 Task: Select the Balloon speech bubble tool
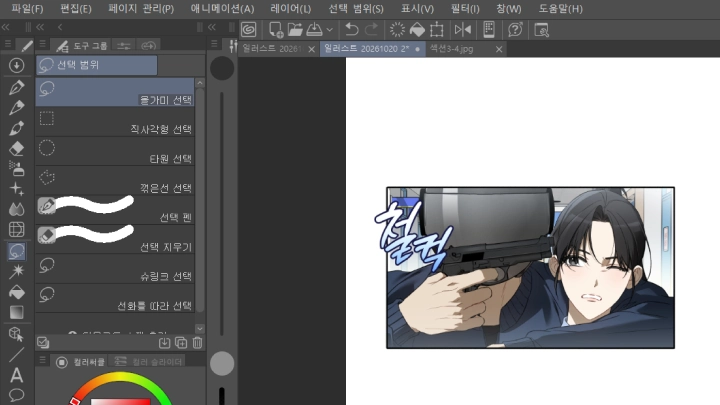[17, 395]
